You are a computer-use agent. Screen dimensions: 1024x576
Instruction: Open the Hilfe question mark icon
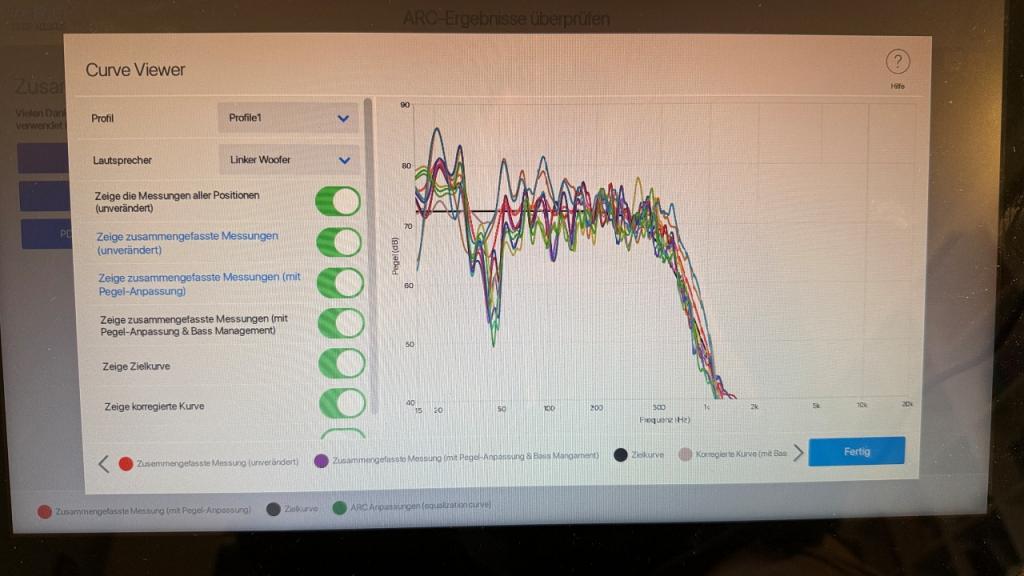click(x=897, y=63)
